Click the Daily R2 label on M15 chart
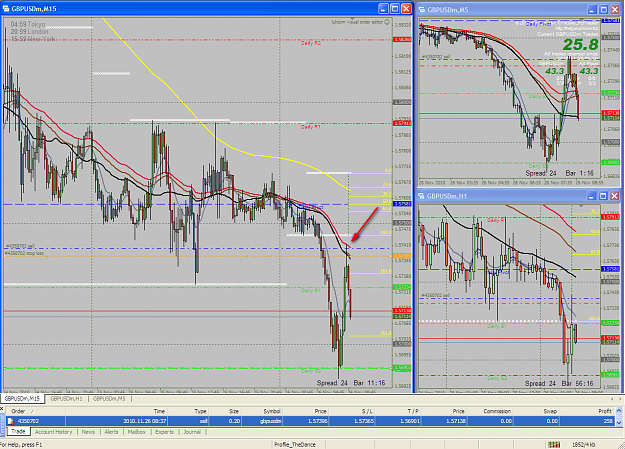 311,43
